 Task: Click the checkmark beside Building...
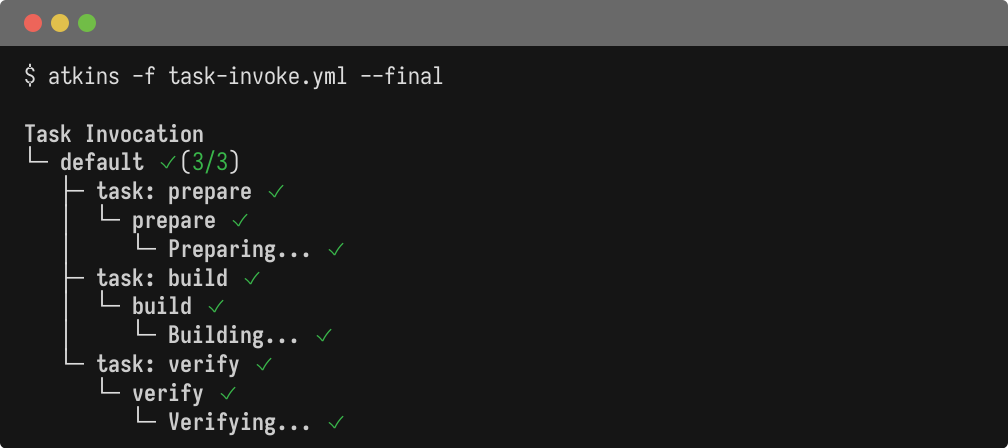pyautogui.click(x=324, y=336)
